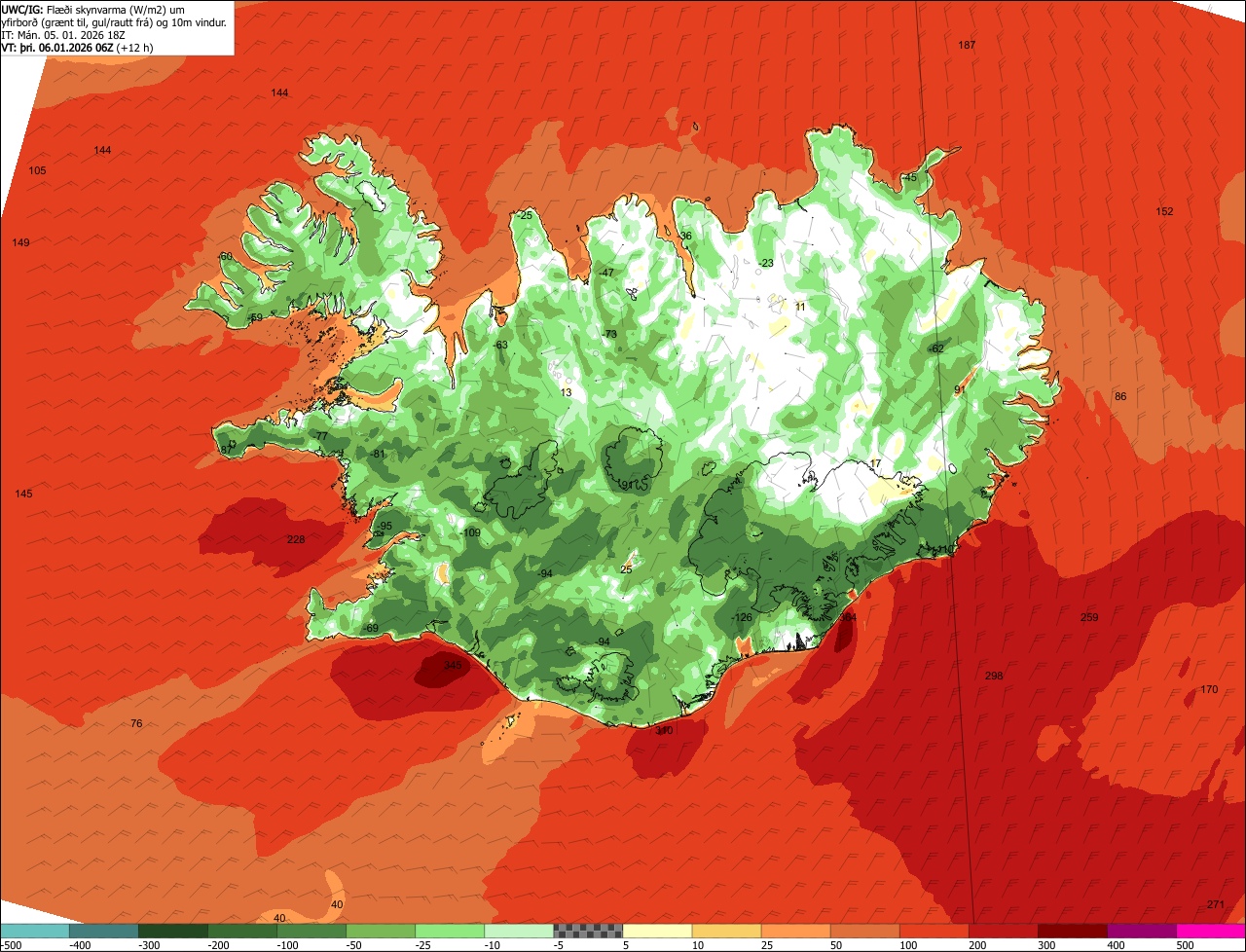This screenshot has width=1246, height=952.
Task: Click the legend swatch between -500 and -400
Action: (x=35, y=931)
